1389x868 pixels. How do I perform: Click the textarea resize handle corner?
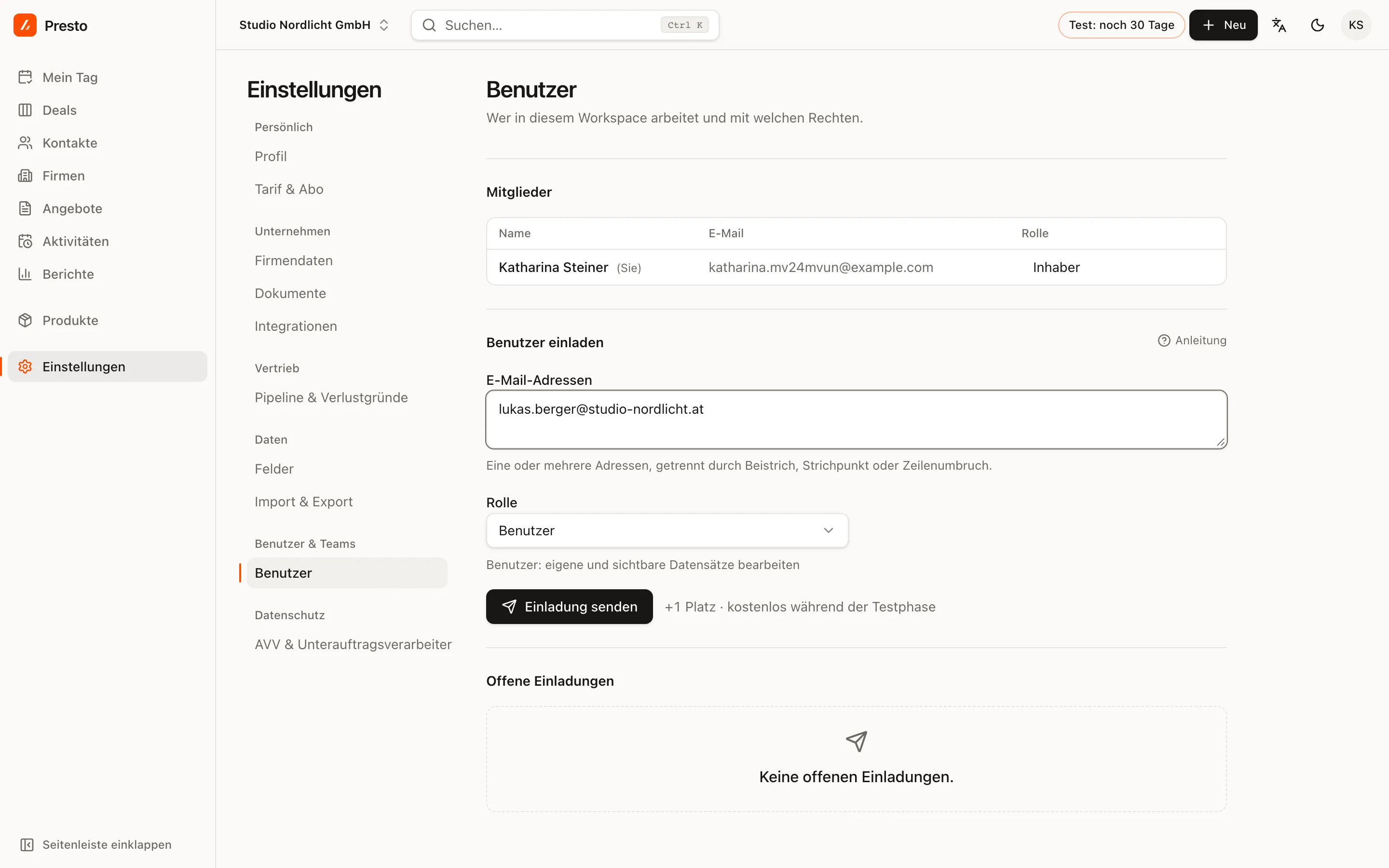(x=1220, y=442)
